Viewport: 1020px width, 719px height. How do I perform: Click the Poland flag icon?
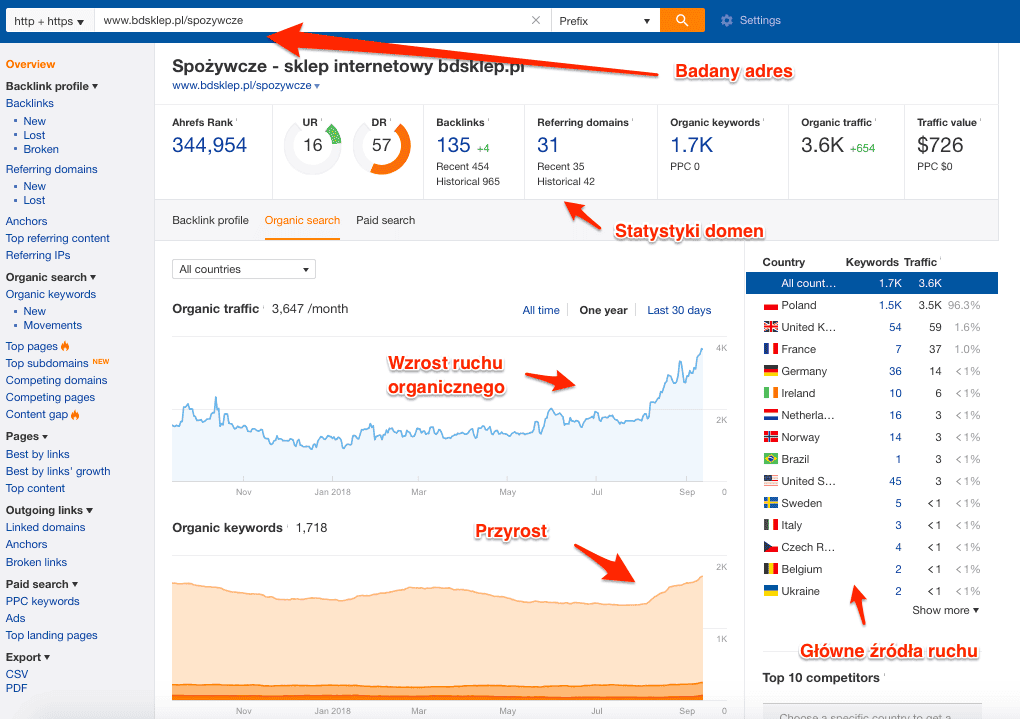pyautogui.click(x=770, y=305)
